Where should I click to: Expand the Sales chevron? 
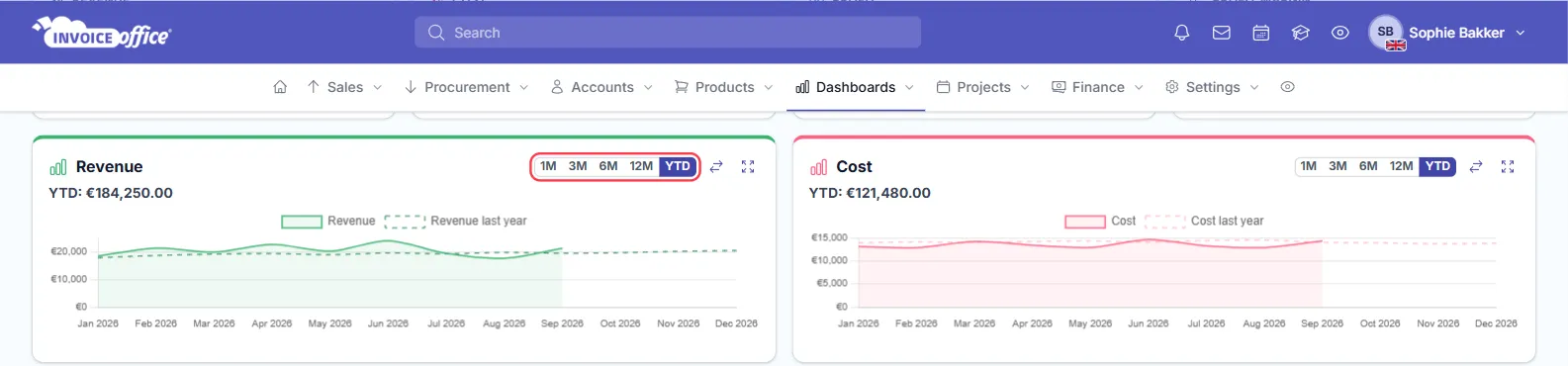[x=377, y=88]
